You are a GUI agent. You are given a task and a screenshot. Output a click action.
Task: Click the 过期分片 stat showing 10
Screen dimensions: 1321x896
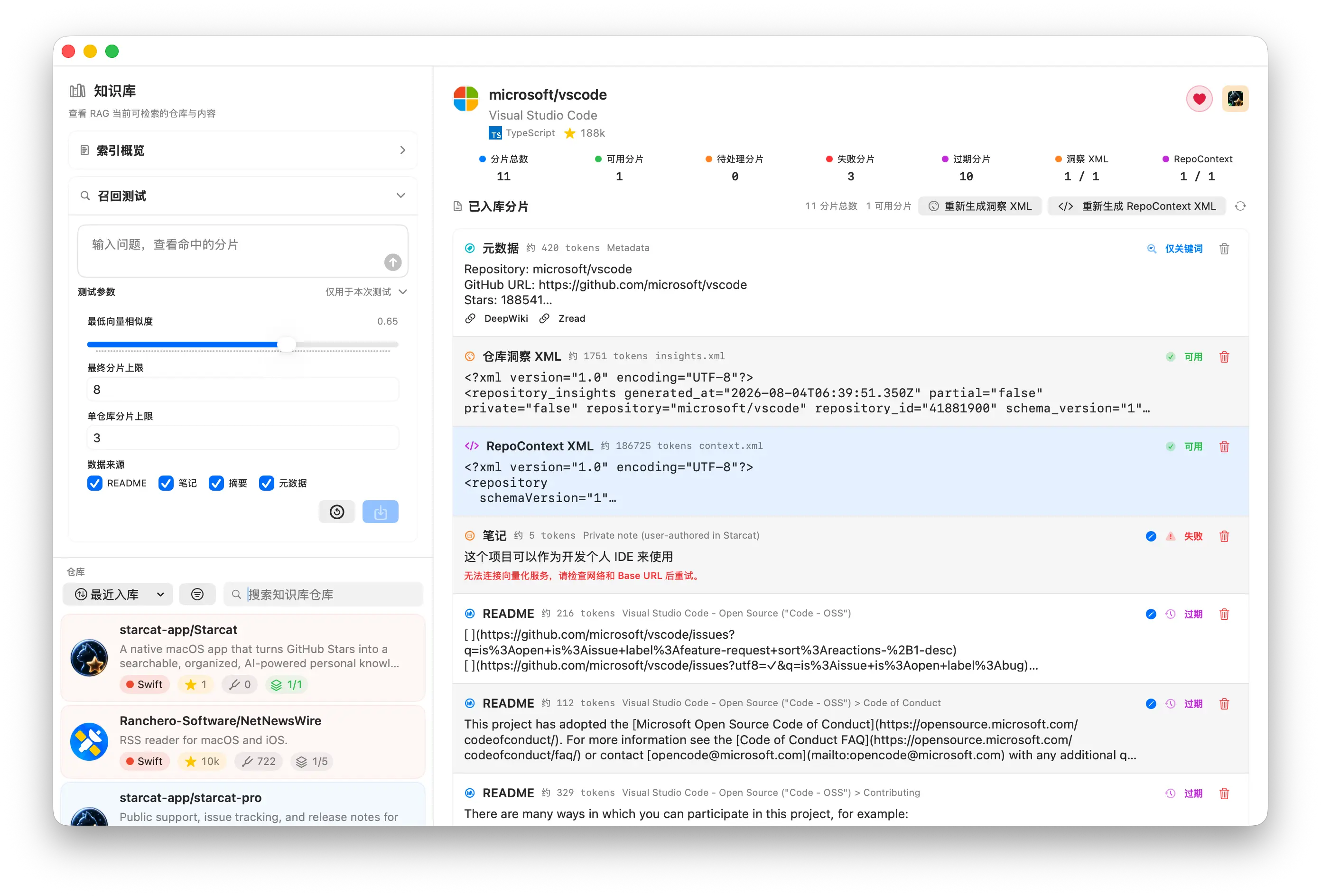(x=966, y=168)
